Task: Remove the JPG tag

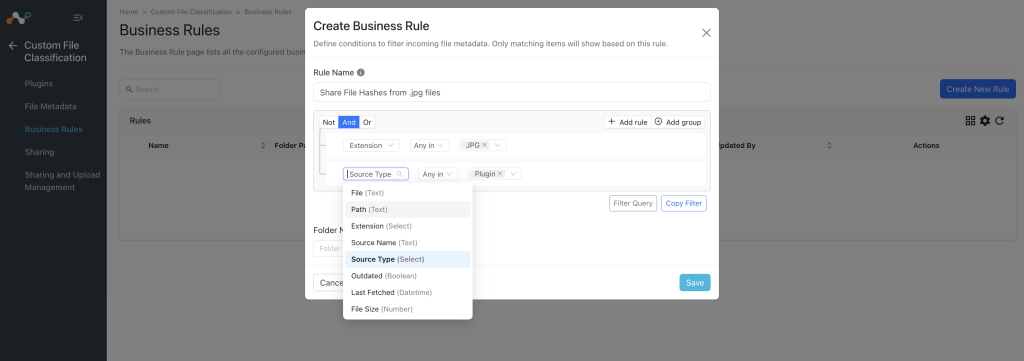Action: (x=485, y=145)
